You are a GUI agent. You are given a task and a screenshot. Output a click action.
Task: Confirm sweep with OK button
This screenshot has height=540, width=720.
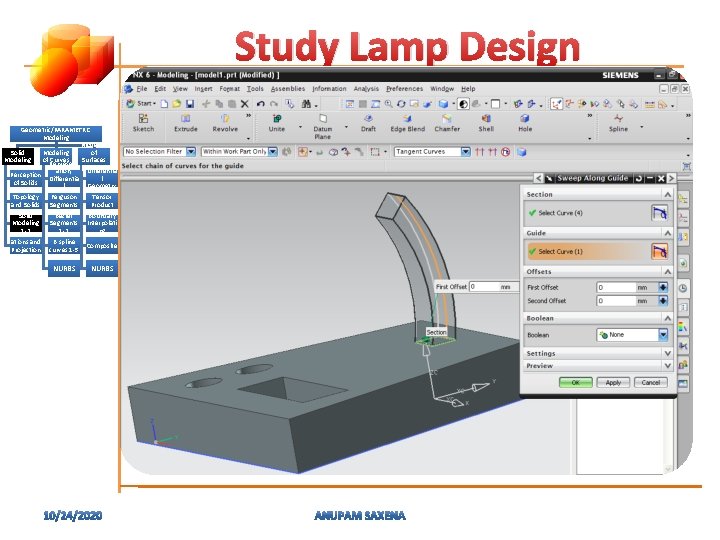tap(575, 382)
